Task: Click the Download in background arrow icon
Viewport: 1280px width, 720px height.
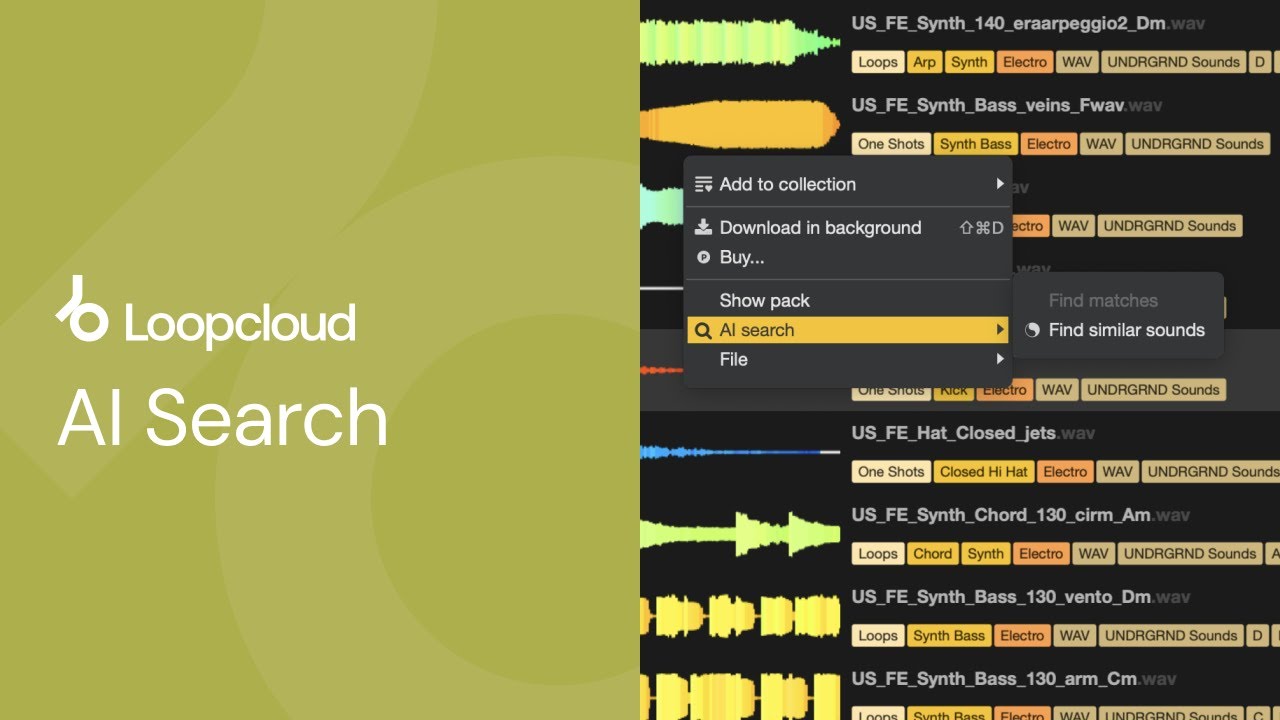Action: tap(704, 227)
